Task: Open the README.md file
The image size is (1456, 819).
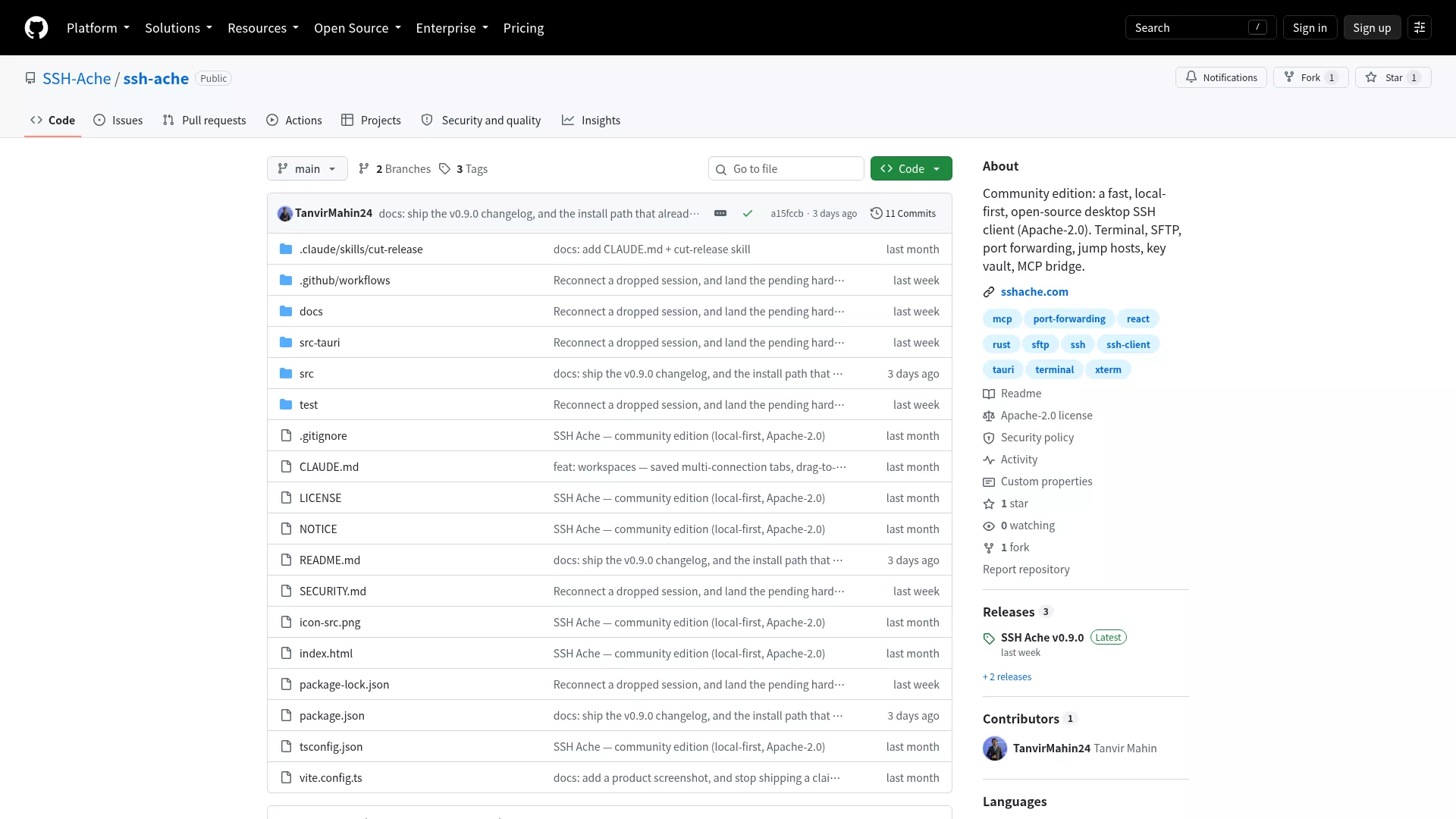Action: 330,560
